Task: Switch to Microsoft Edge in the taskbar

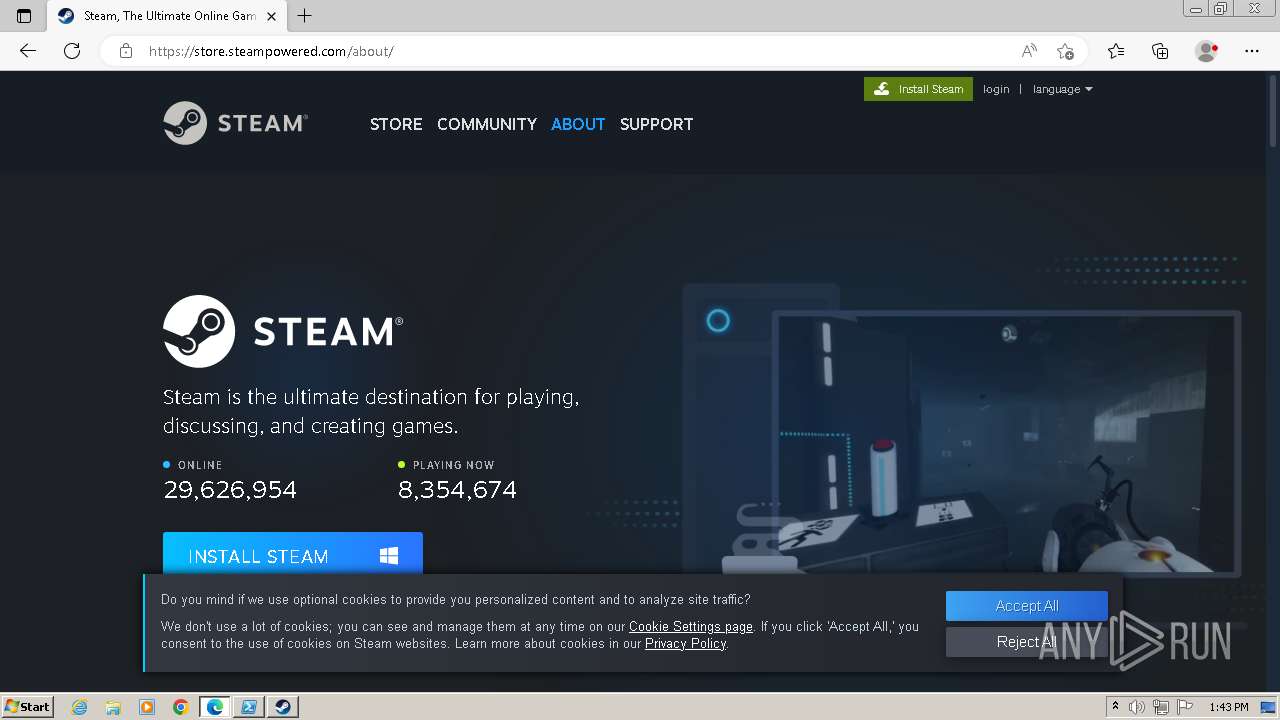Action: point(215,707)
